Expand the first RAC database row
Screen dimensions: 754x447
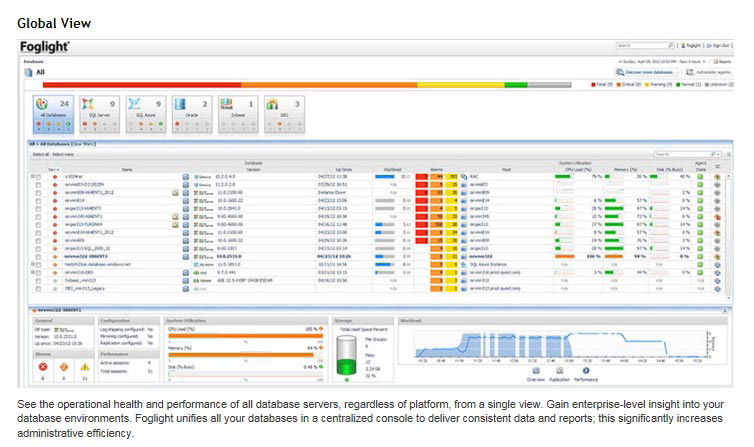click(33, 177)
